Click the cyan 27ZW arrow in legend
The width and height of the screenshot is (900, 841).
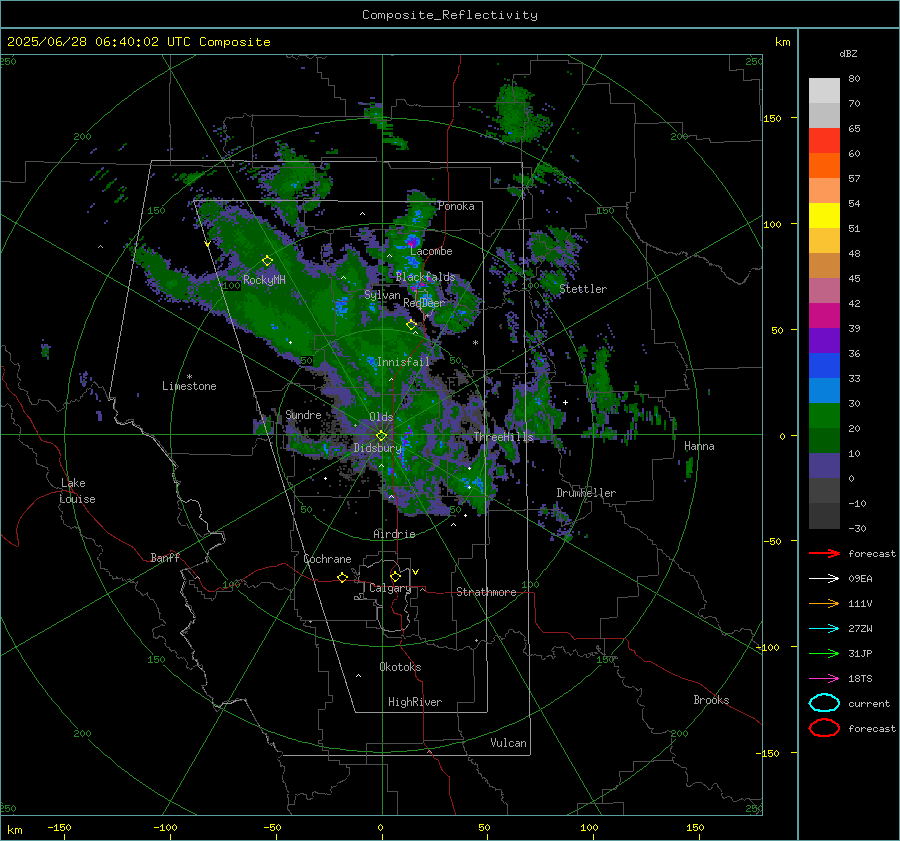point(824,629)
